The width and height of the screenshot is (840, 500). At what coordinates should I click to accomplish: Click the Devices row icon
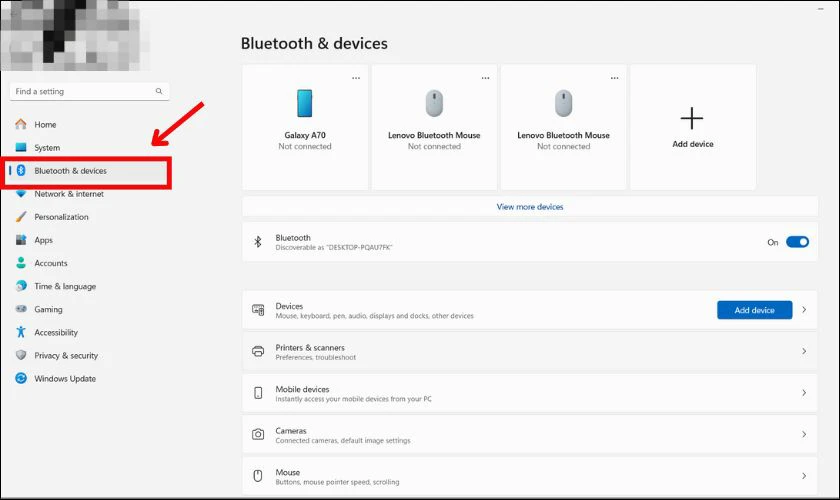(258, 310)
